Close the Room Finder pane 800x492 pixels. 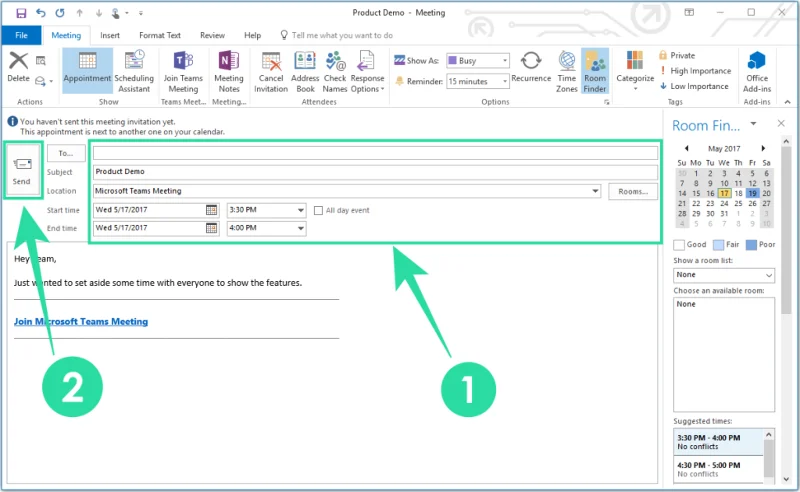tap(781, 124)
